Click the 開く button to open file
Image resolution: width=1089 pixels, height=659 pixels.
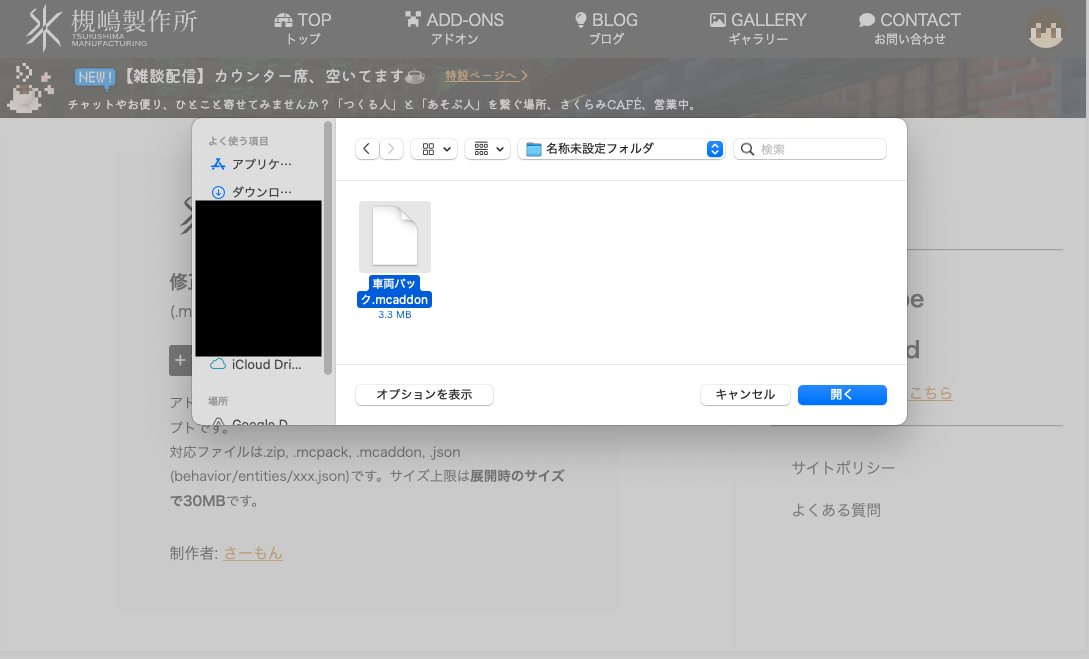[x=842, y=394]
